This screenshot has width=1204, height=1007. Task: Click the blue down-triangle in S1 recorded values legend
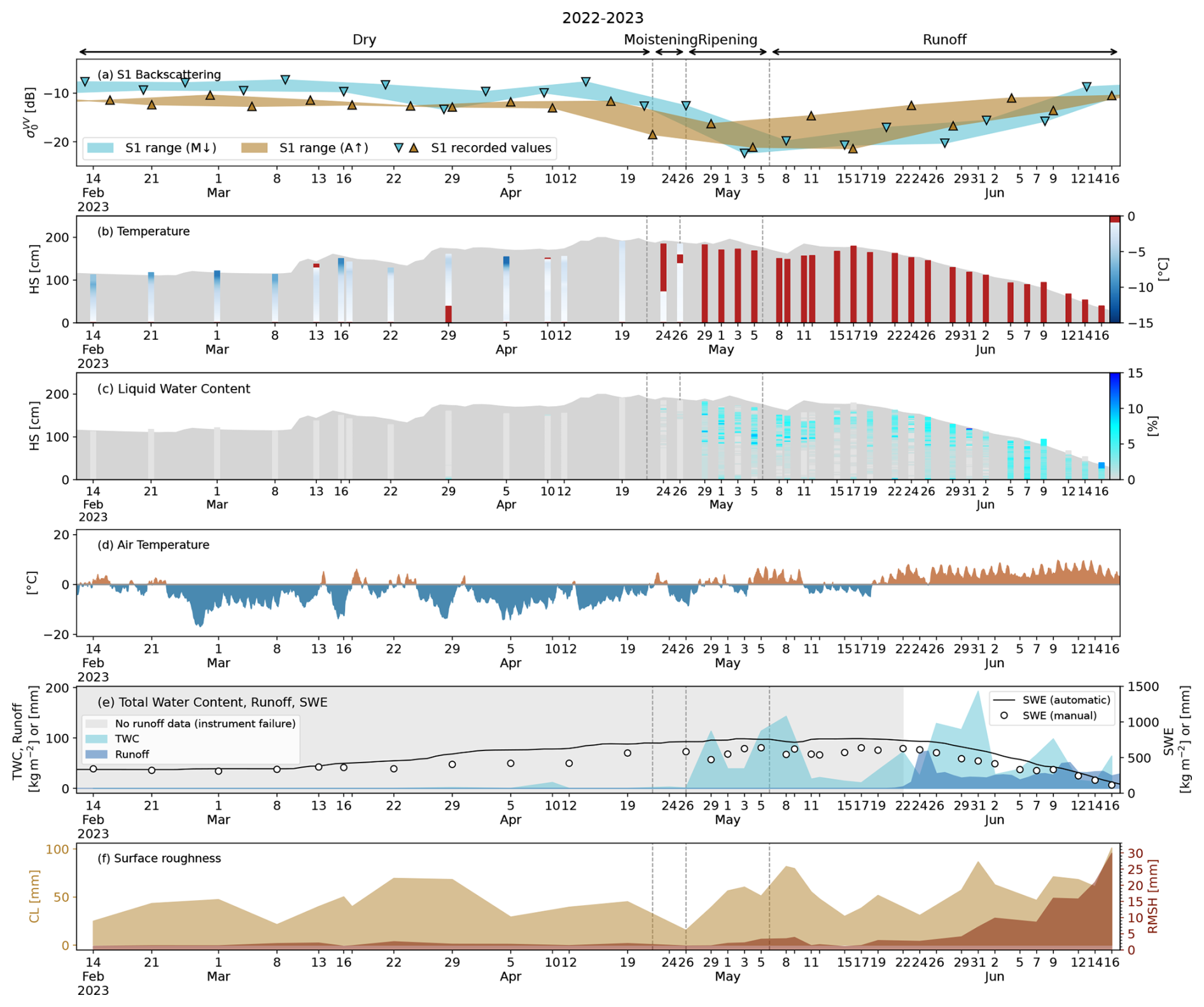[398, 148]
